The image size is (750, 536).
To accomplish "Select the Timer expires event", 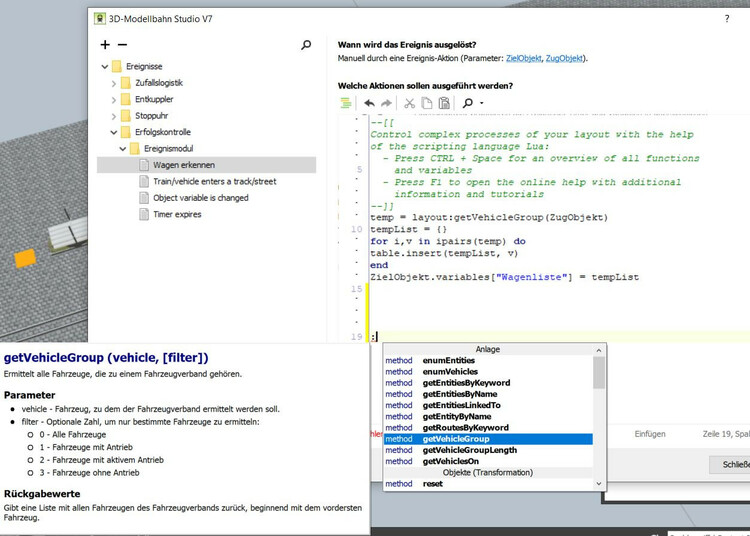I will tap(177, 214).
